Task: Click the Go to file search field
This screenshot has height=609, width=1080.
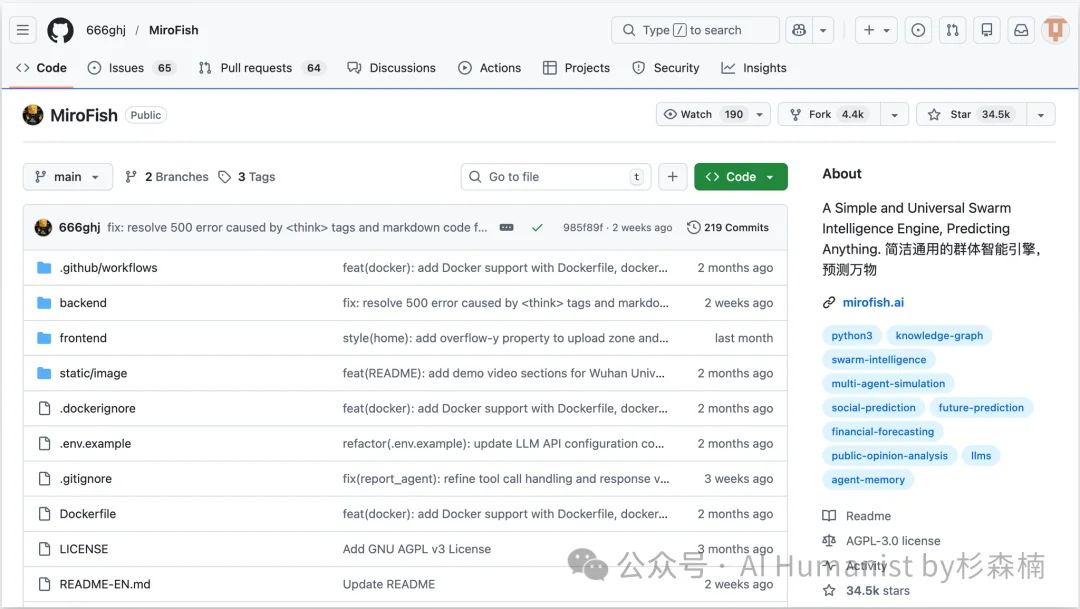Action: (555, 177)
